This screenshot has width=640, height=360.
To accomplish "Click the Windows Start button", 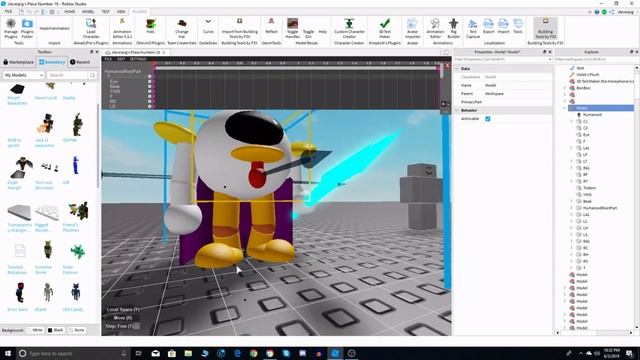I will click(x=7, y=353).
